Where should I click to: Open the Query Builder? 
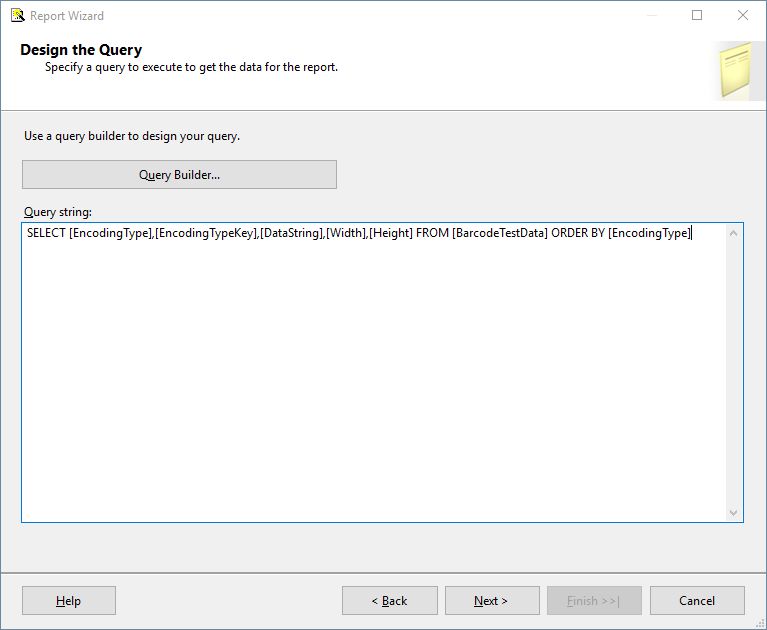[x=180, y=175]
